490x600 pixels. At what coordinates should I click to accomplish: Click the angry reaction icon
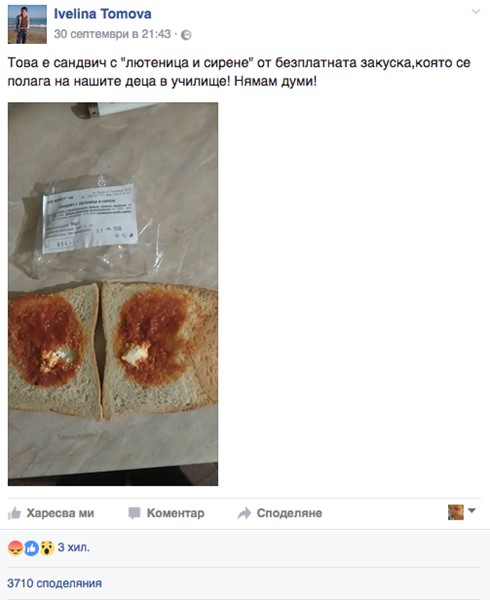tap(15, 548)
